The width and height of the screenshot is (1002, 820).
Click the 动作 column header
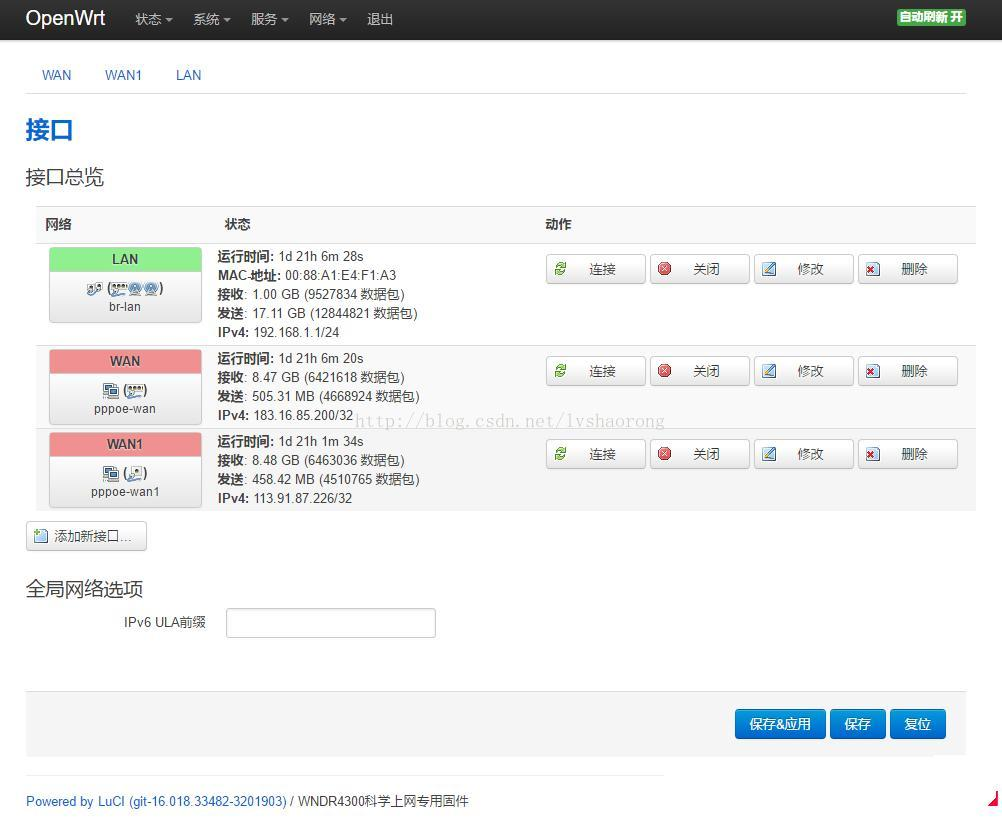pyautogui.click(x=559, y=224)
